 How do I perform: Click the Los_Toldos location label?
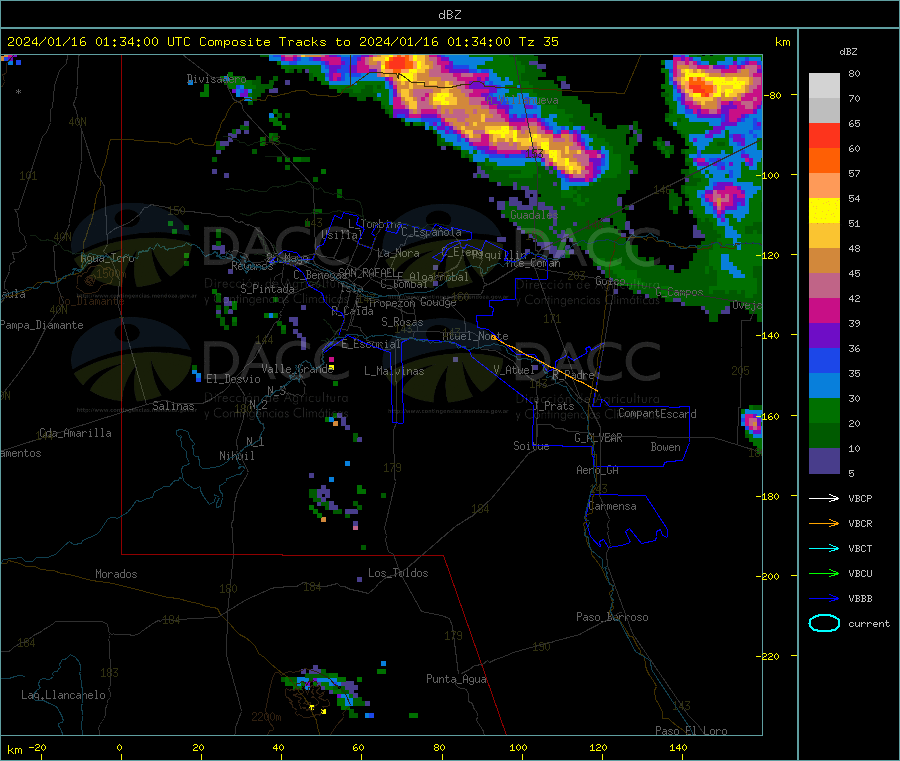click(398, 573)
